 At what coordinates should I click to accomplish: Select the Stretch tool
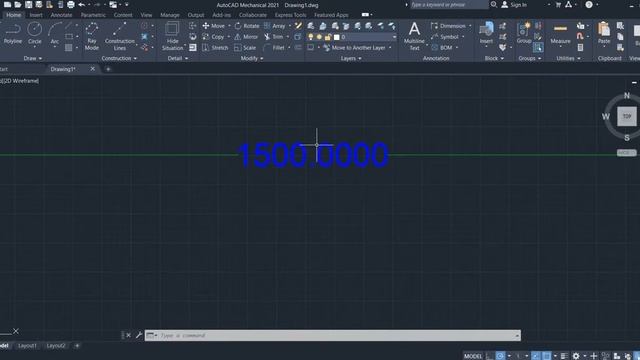215,48
